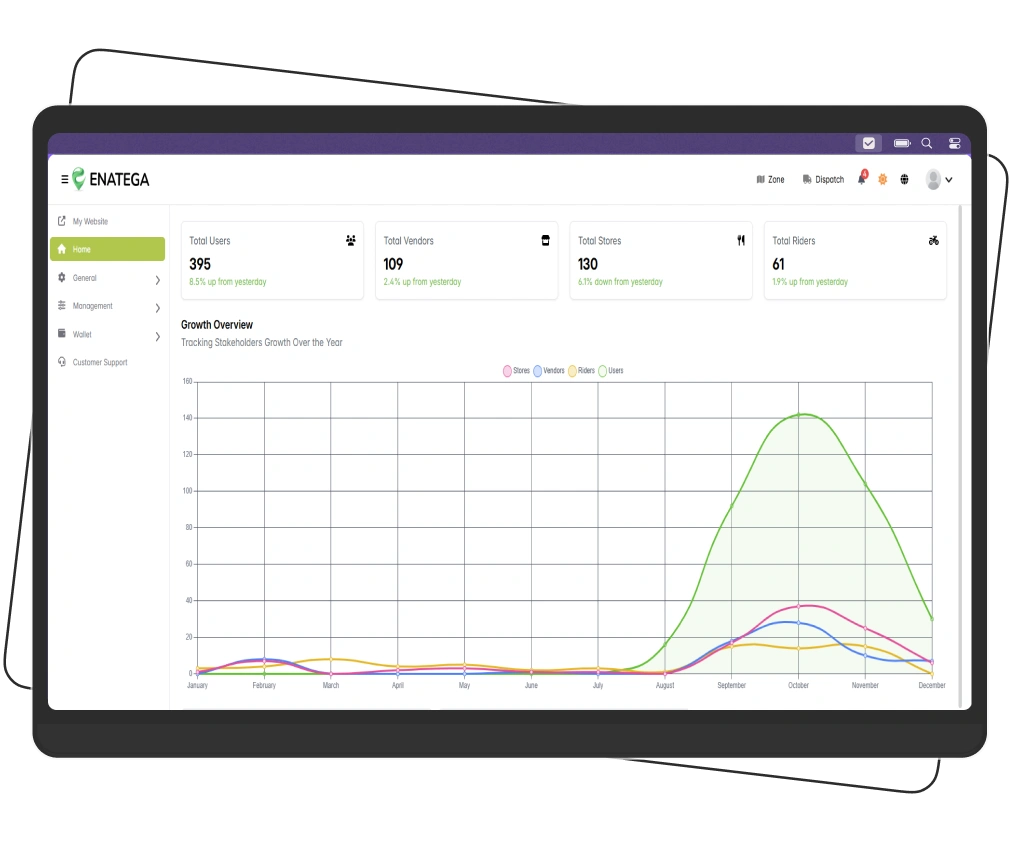
Task: Click the Dispatch button in the header
Action: click(823, 179)
